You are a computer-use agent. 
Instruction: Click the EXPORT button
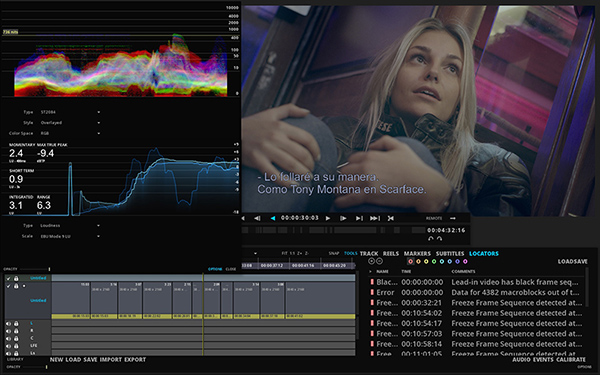[x=135, y=360]
